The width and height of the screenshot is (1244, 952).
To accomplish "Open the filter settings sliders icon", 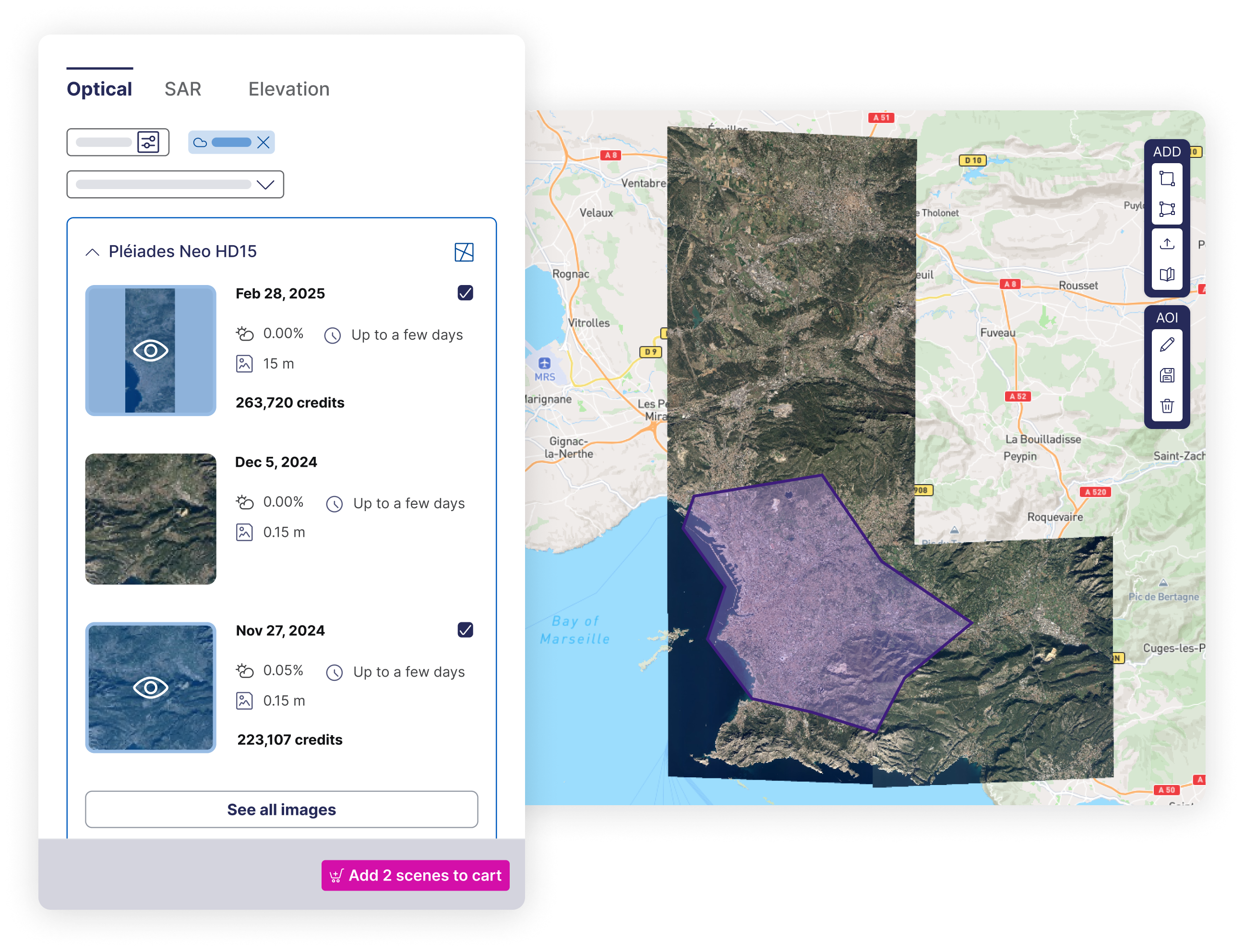I will (148, 142).
